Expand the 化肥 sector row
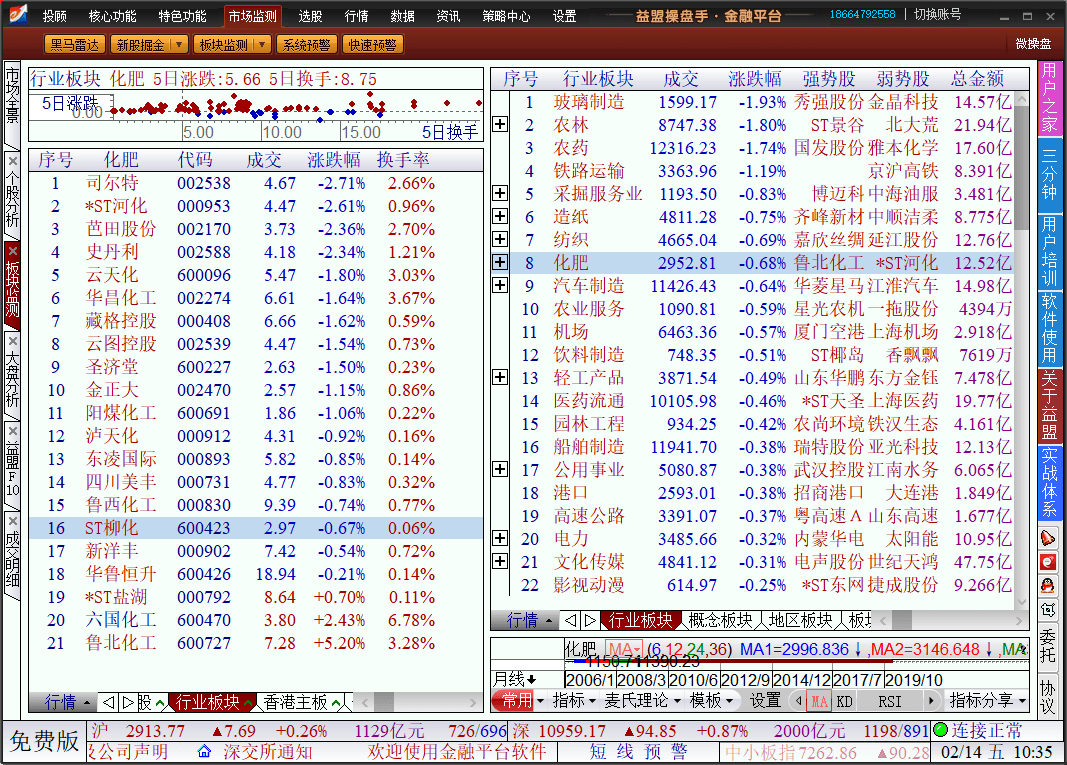Screen dimensions: 1067x765 click(x=500, y=262)
